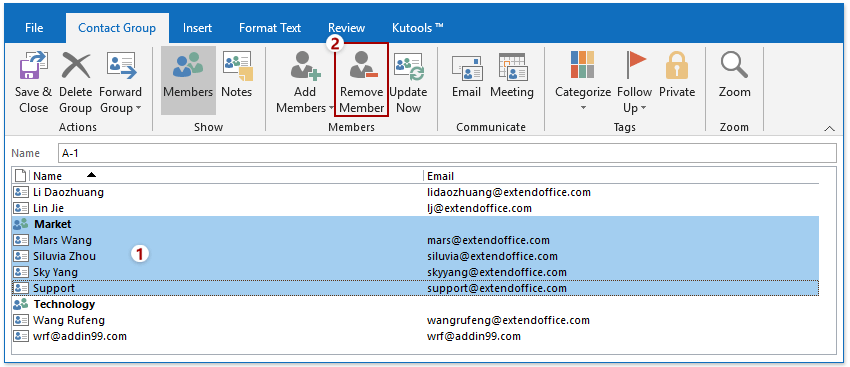
Task: Open the Forward Group dropdown arrow
Action: (x=138, y=108)
